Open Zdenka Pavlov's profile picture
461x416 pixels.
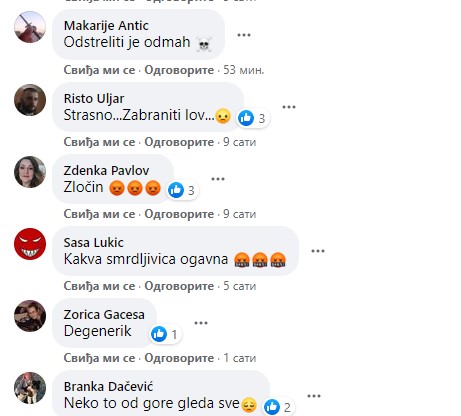(30, 172)
